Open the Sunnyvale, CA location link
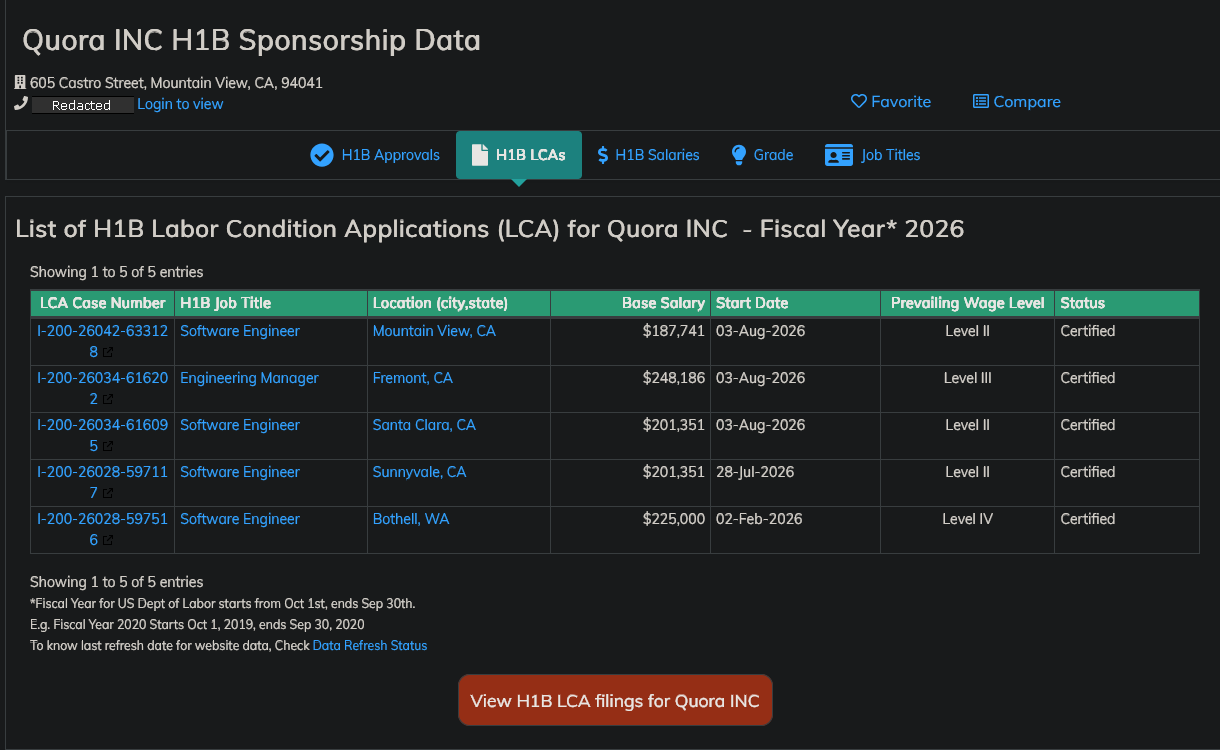The width and height of the screenshot is (1220, 750). point(419,472)
